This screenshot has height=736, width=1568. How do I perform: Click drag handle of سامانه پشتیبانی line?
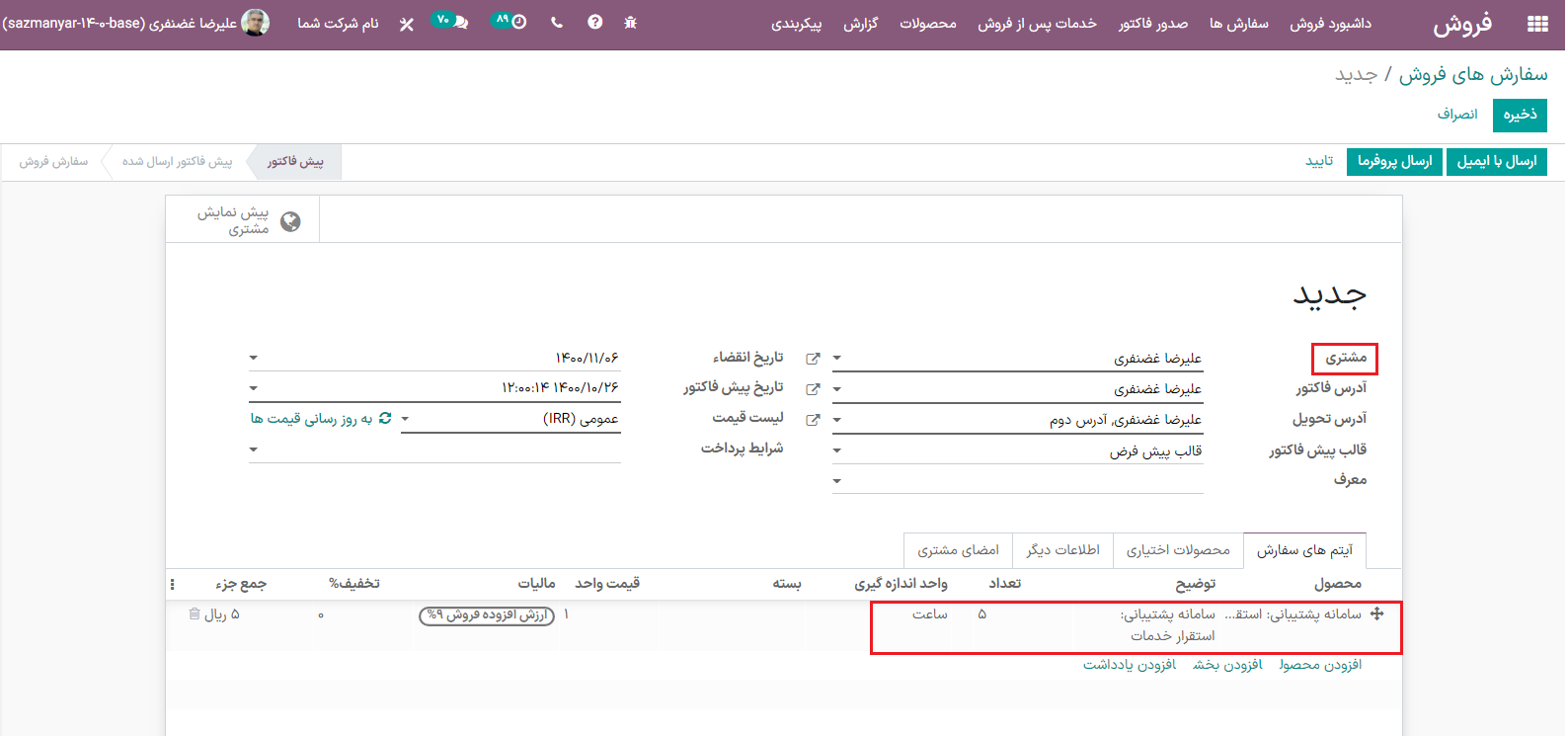1377,613
